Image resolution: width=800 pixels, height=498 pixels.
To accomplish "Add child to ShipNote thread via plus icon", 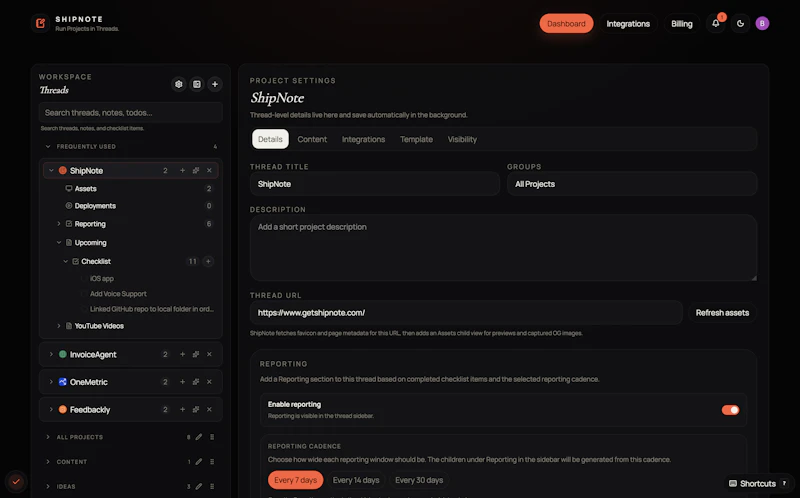I will click(x=182, y=170).
